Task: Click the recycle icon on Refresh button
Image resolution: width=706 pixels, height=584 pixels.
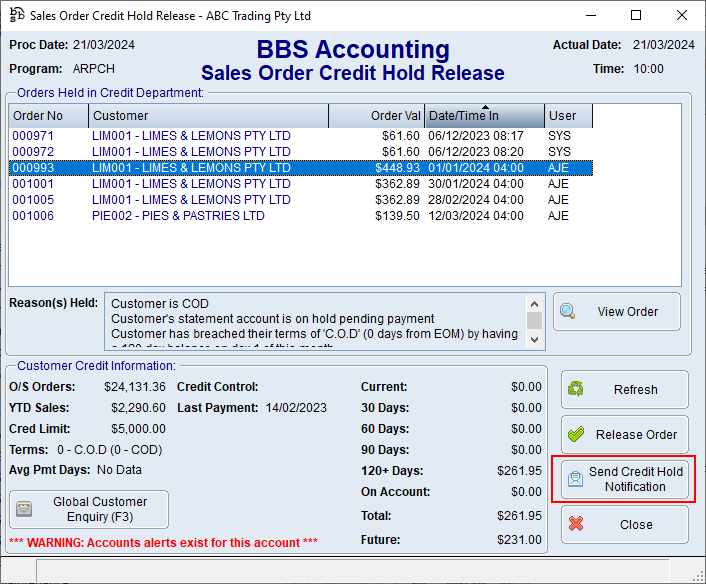Action: [575, 390]
